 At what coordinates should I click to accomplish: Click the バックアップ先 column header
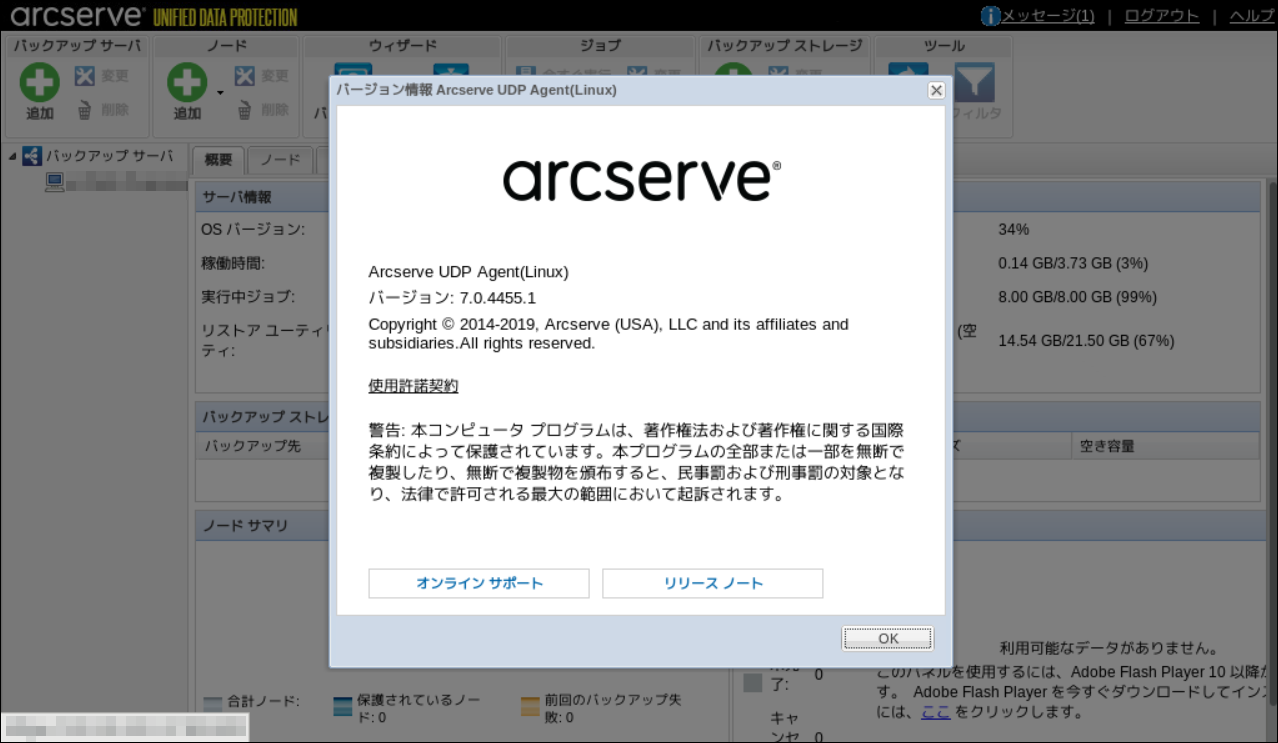coord(253,446)
